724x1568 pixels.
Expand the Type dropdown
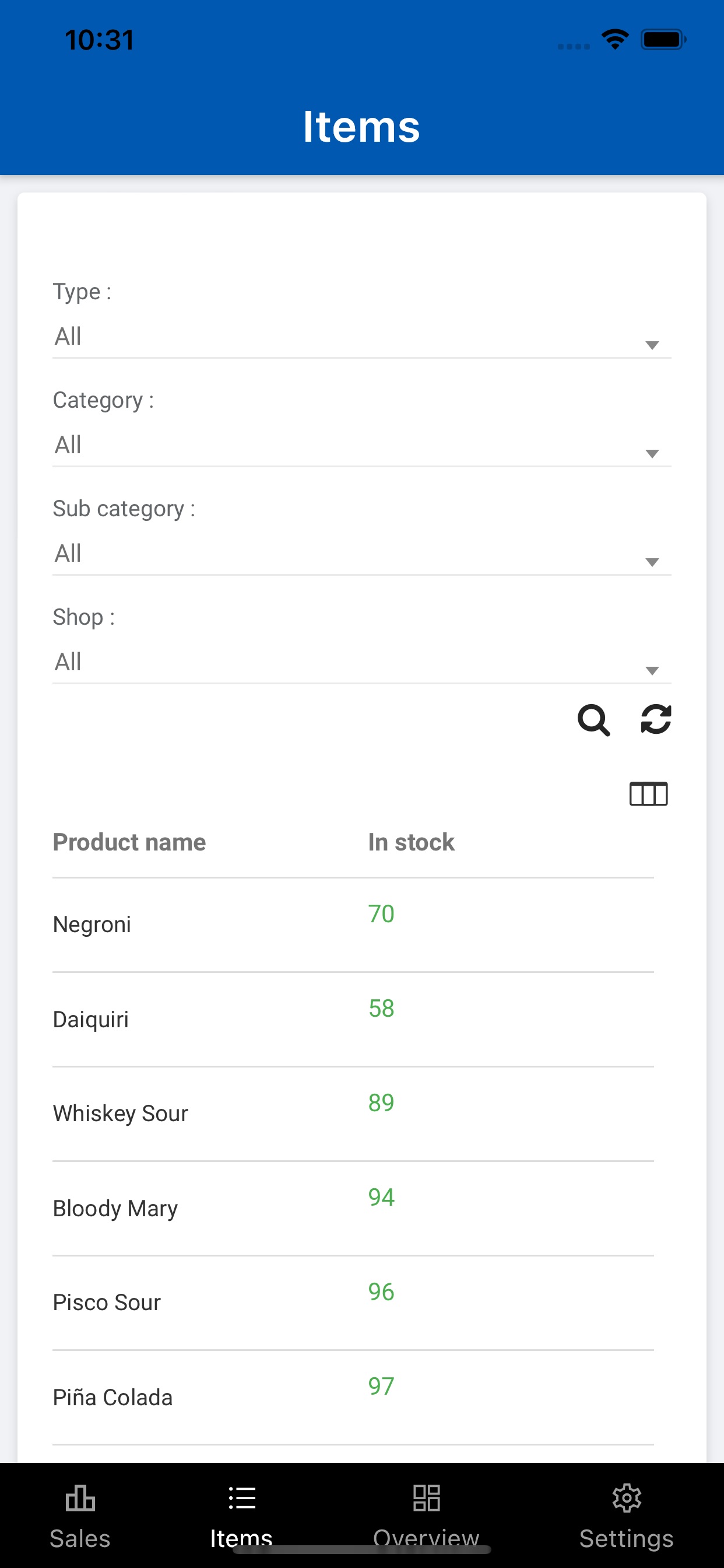[362, 337]
